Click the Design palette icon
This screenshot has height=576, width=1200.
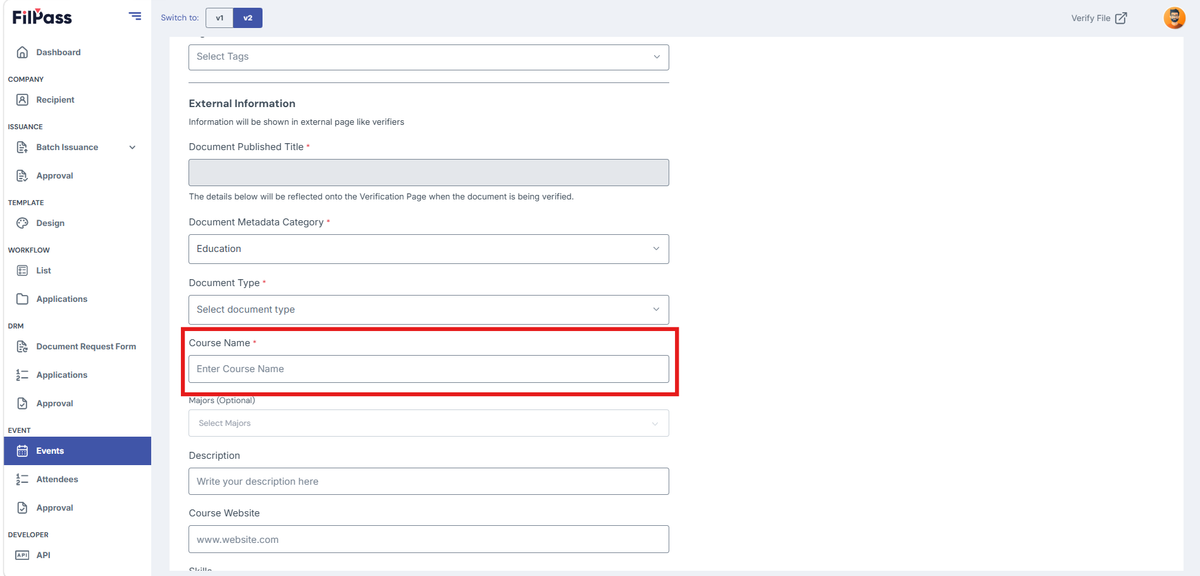[x=22, y=223]
